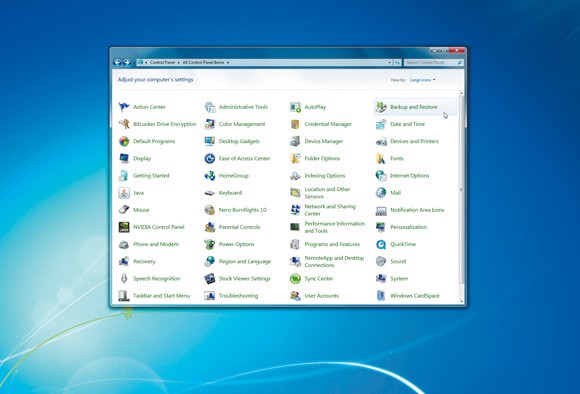The image size is (580, 394).
Task: Click the HomeGroup icon
Action: (209, 176)
